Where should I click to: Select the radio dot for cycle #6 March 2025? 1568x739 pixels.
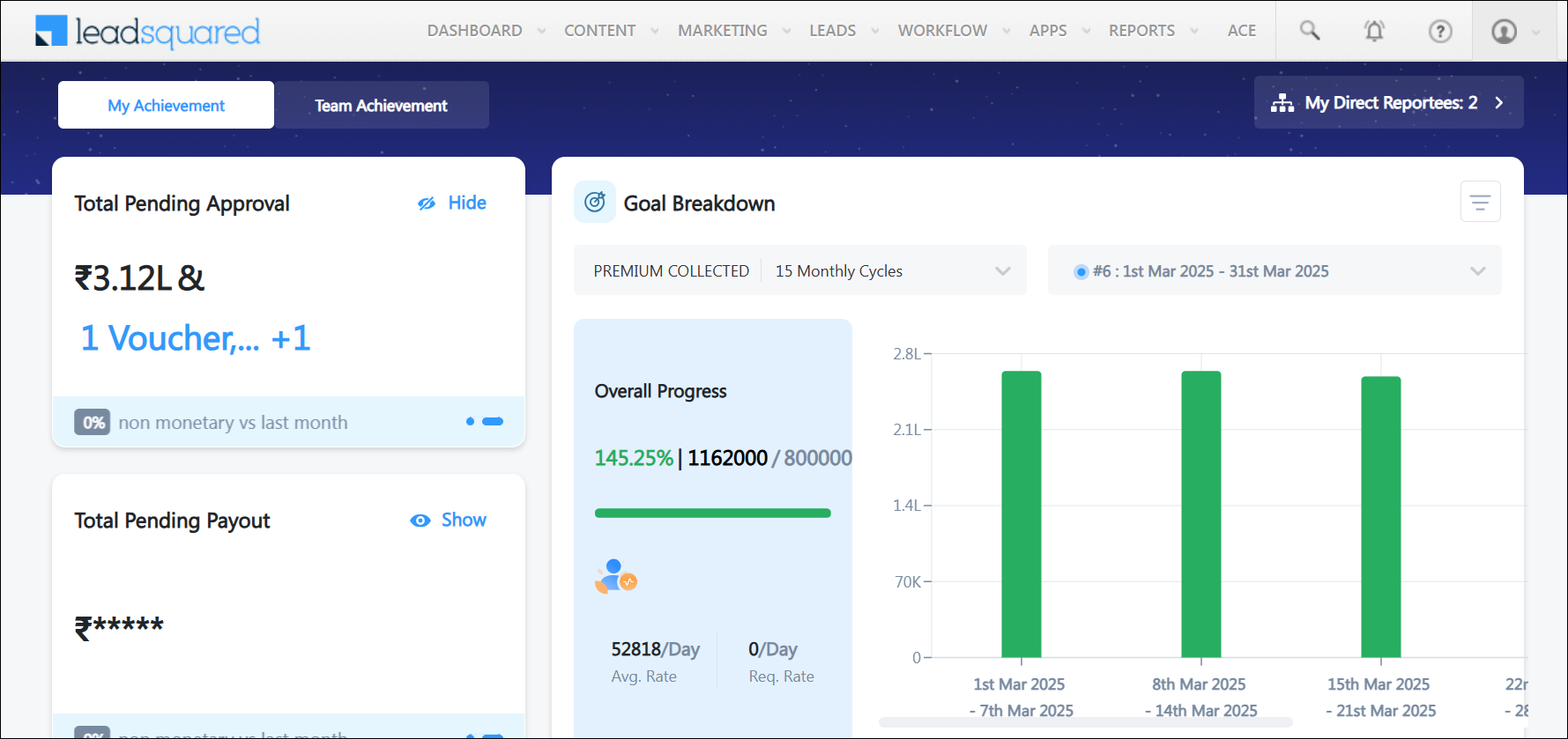click(1081, 271)
